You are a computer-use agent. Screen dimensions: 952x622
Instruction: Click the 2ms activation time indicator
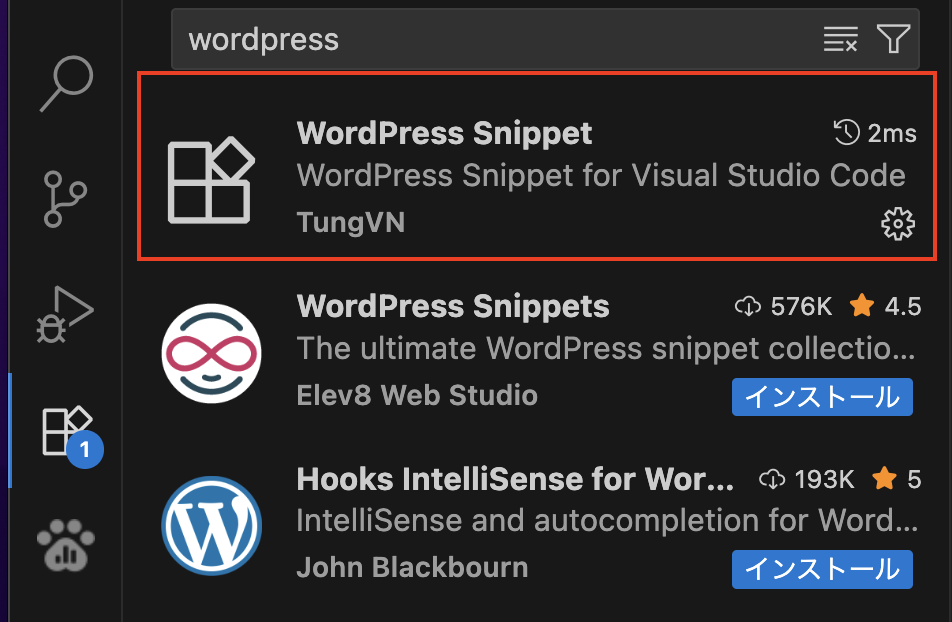point(875,133)
